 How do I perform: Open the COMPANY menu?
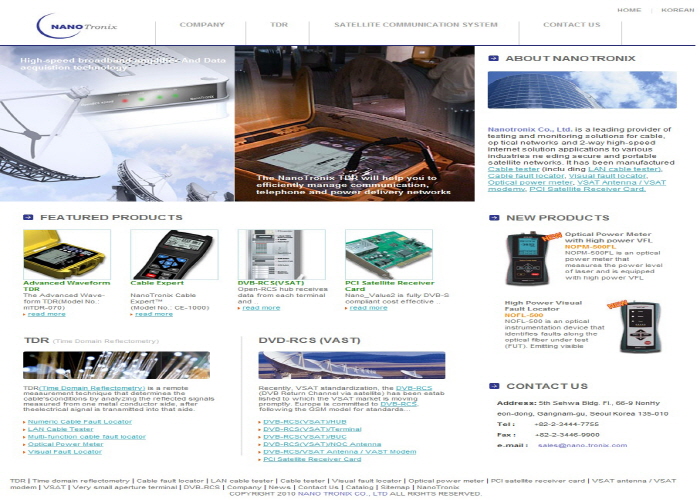[x=202, y=25]
